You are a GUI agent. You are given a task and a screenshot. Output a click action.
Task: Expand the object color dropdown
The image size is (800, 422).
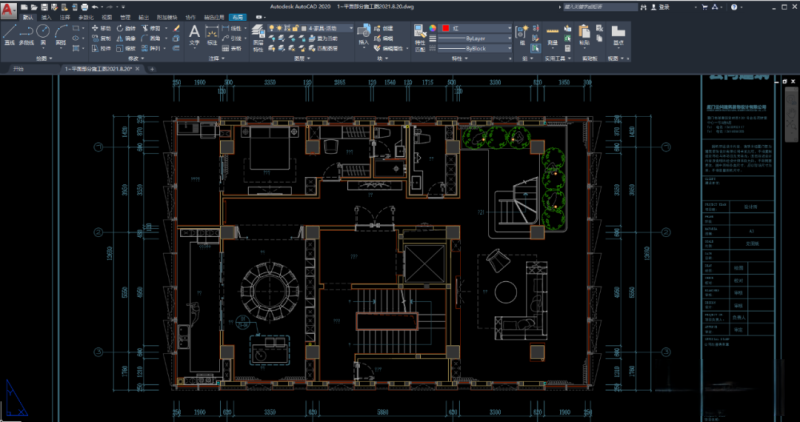470,28
